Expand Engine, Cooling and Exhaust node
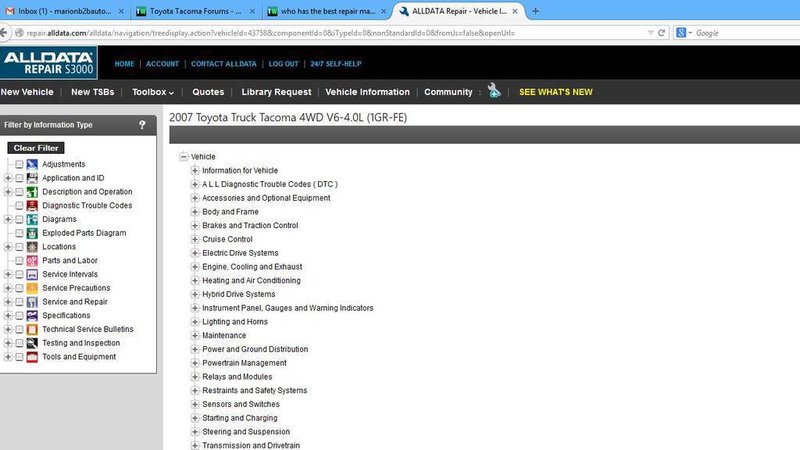 [x=194, y=267]
